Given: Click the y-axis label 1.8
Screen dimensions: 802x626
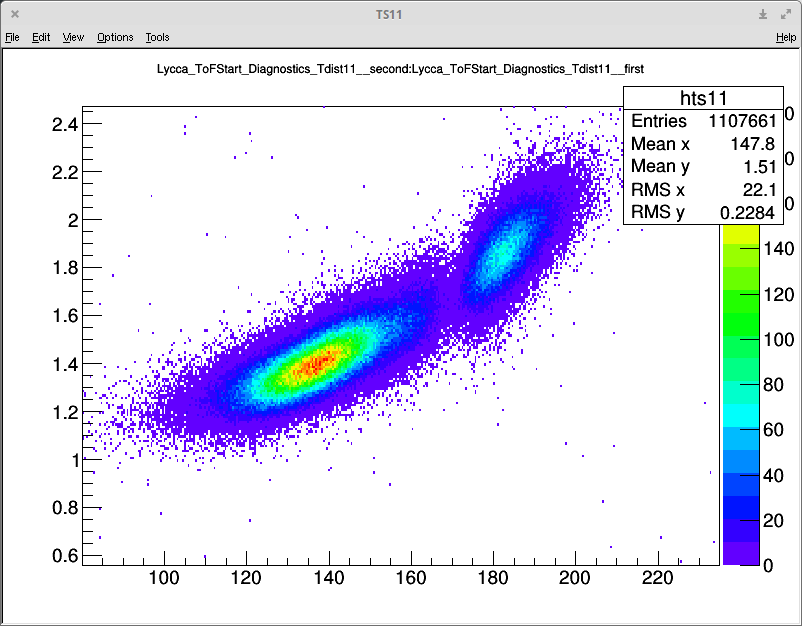Looking at the screenshot, I should tap(64, 268).
